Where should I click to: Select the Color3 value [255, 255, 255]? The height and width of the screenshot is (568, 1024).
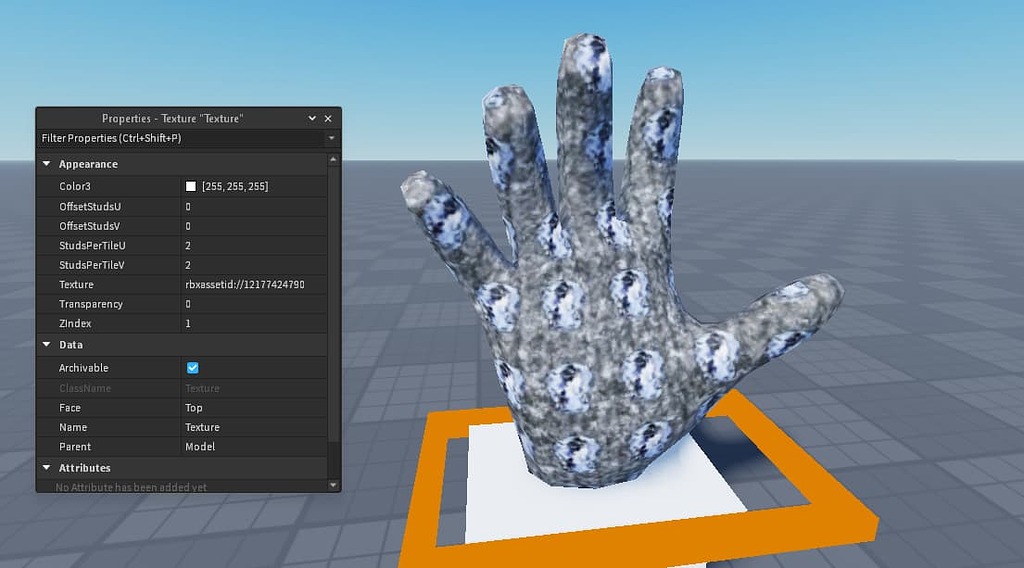click(x=235, y=186)
